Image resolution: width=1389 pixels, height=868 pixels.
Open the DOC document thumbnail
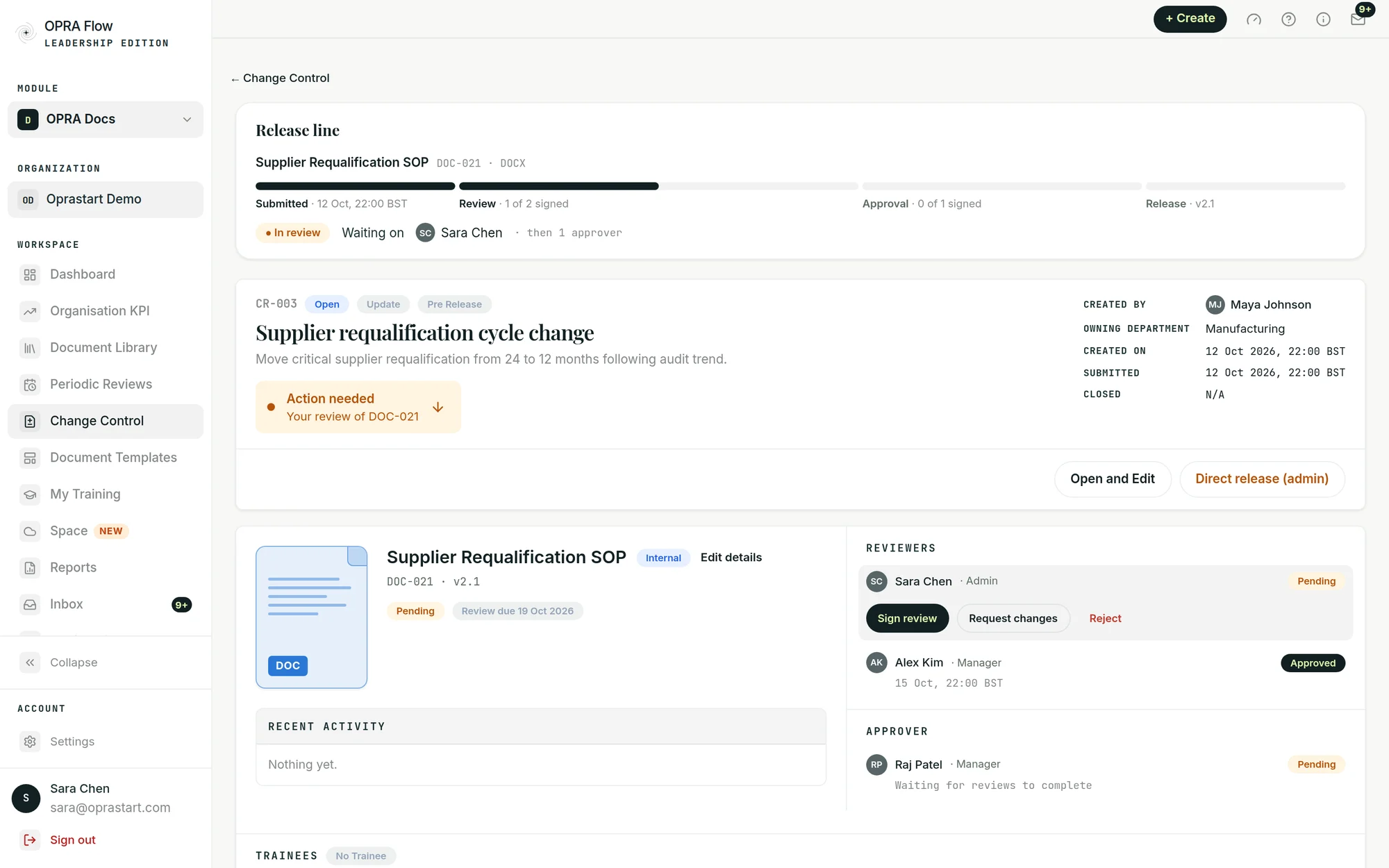tap(311, 617)
